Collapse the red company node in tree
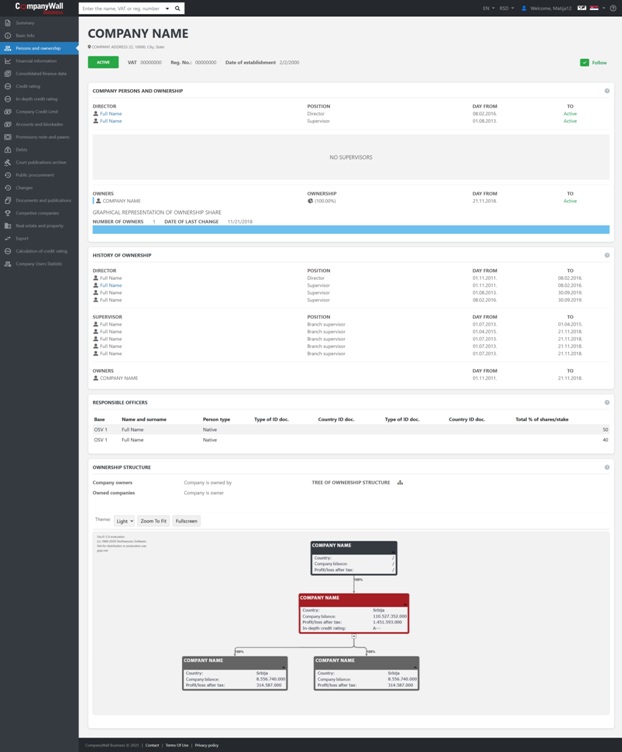The image size is (622, 752). pos(354,636)
